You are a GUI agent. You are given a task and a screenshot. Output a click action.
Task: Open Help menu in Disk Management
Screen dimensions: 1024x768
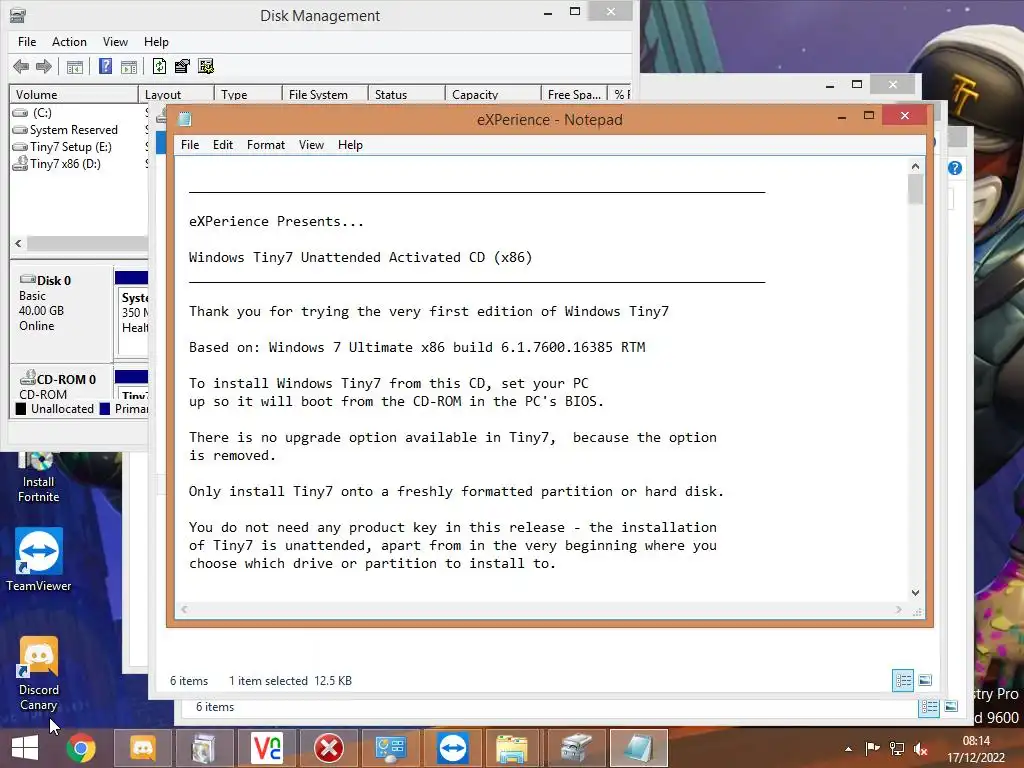coord(156,42)
